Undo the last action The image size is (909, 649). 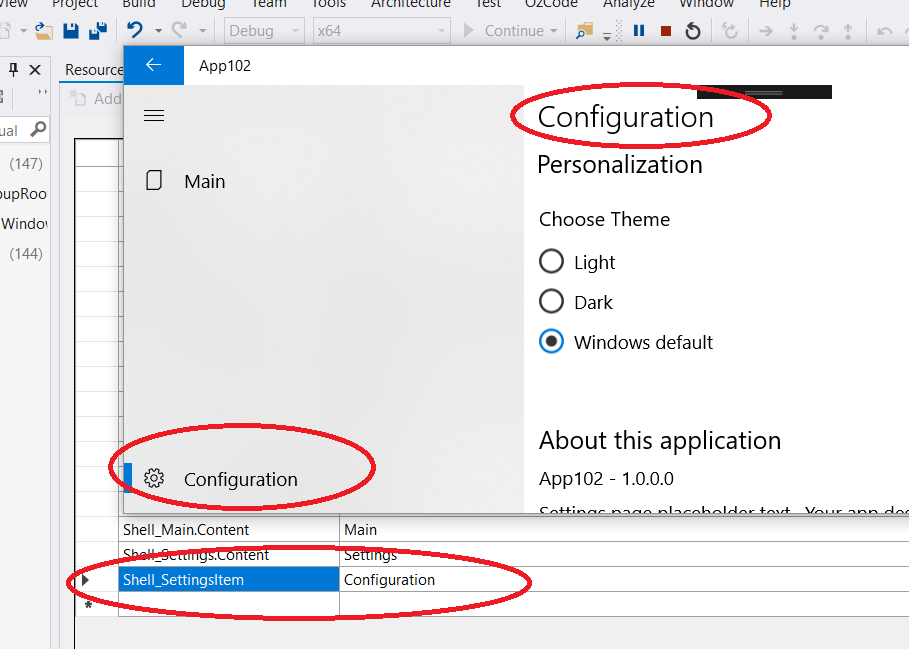click(x=134, y=30)
